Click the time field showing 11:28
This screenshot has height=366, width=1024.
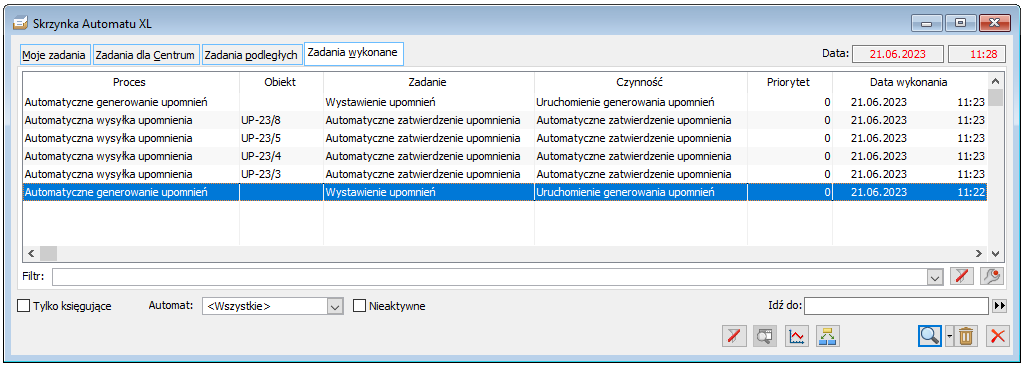tap(977, 54)
